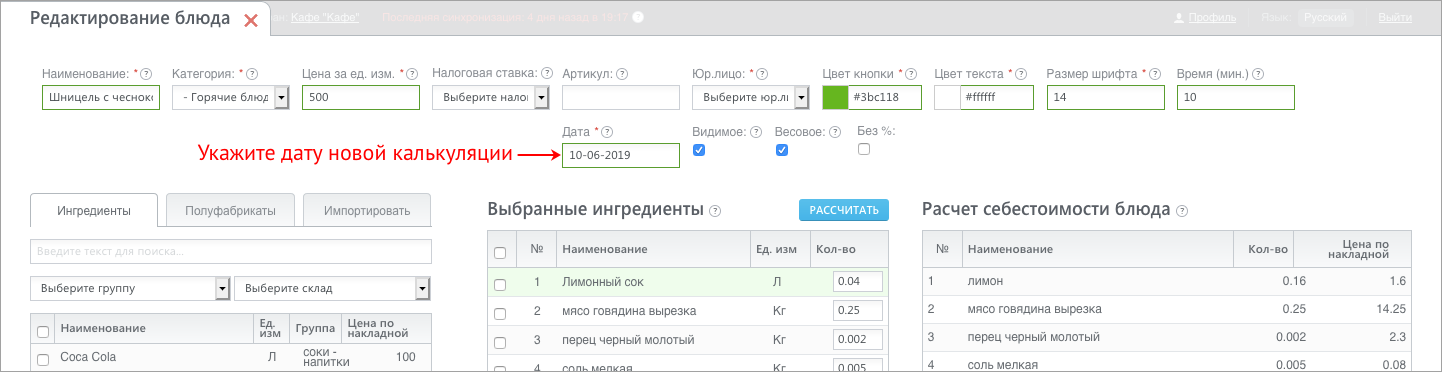Select all in Выбранные ингредиенты header checkbox
The height and width of the screenshot is (372, 1442).
(500, 252)
